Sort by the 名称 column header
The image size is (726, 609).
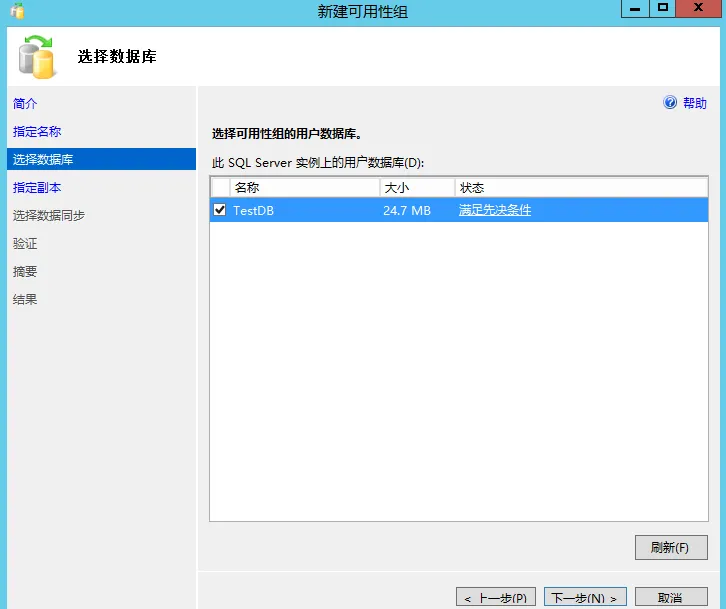tap(305, 188)
